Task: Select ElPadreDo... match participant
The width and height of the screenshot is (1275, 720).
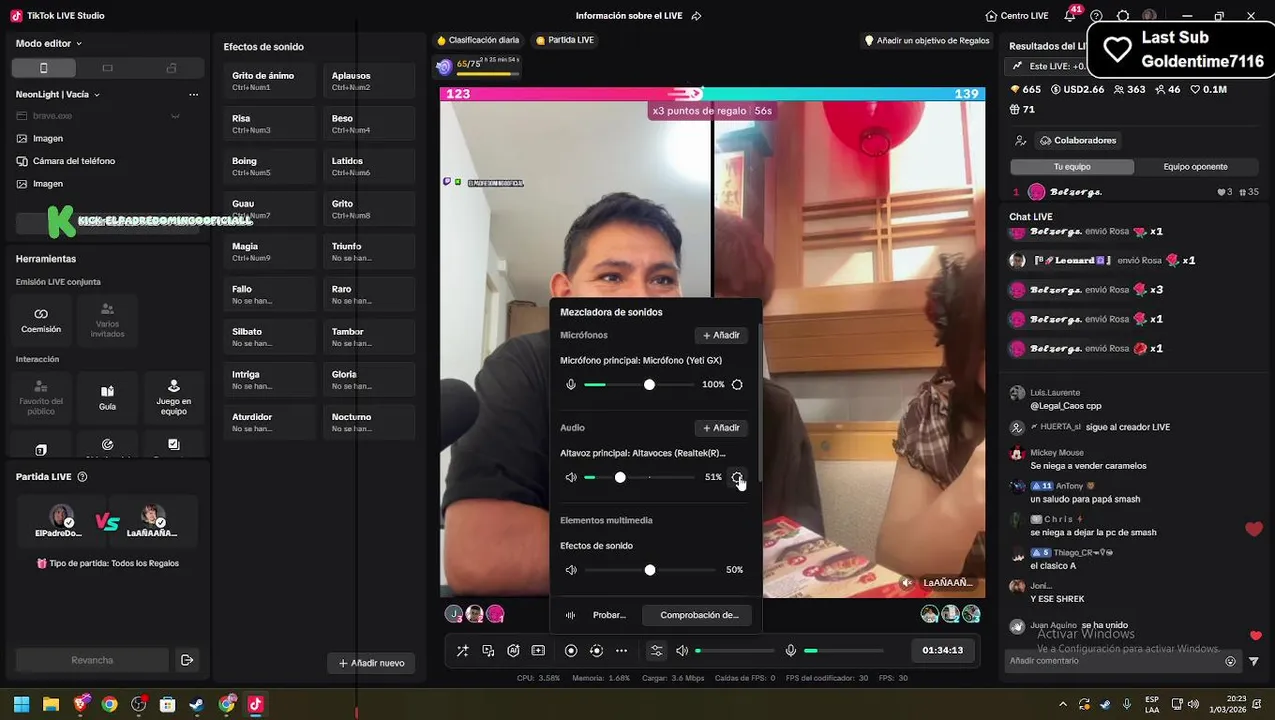Action: pos(60,521)
